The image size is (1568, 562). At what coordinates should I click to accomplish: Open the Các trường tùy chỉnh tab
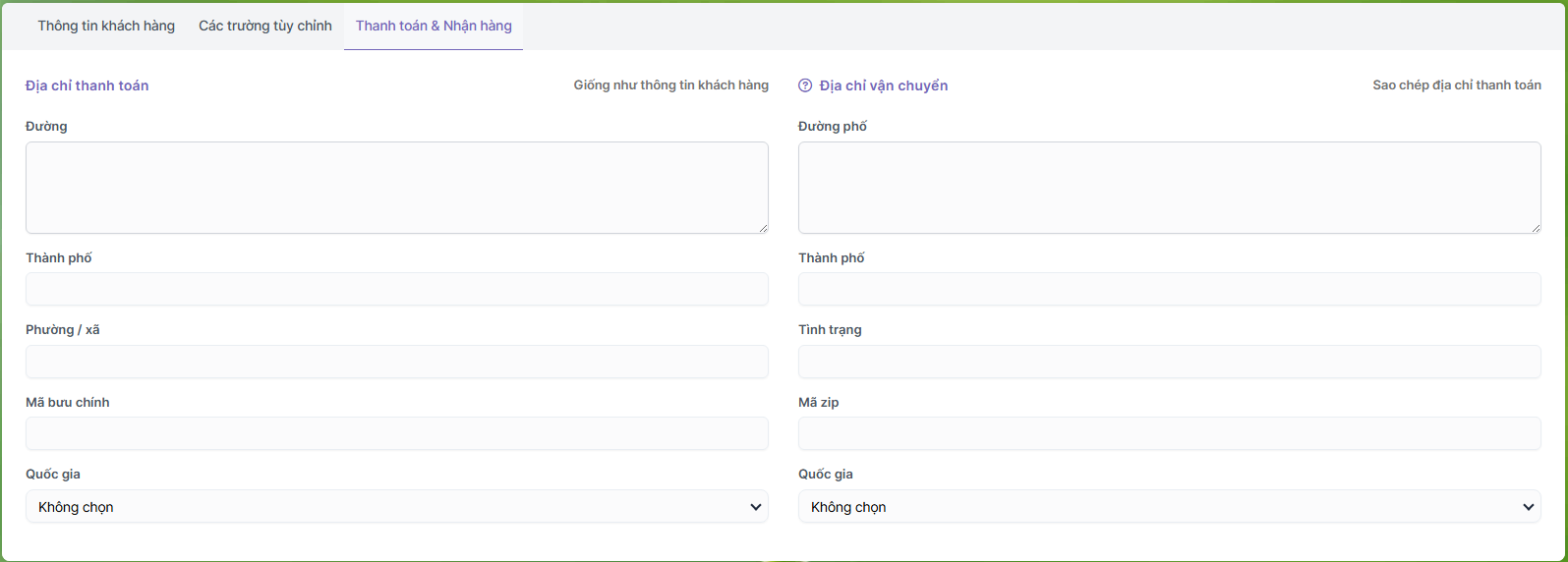click(265, 26)
